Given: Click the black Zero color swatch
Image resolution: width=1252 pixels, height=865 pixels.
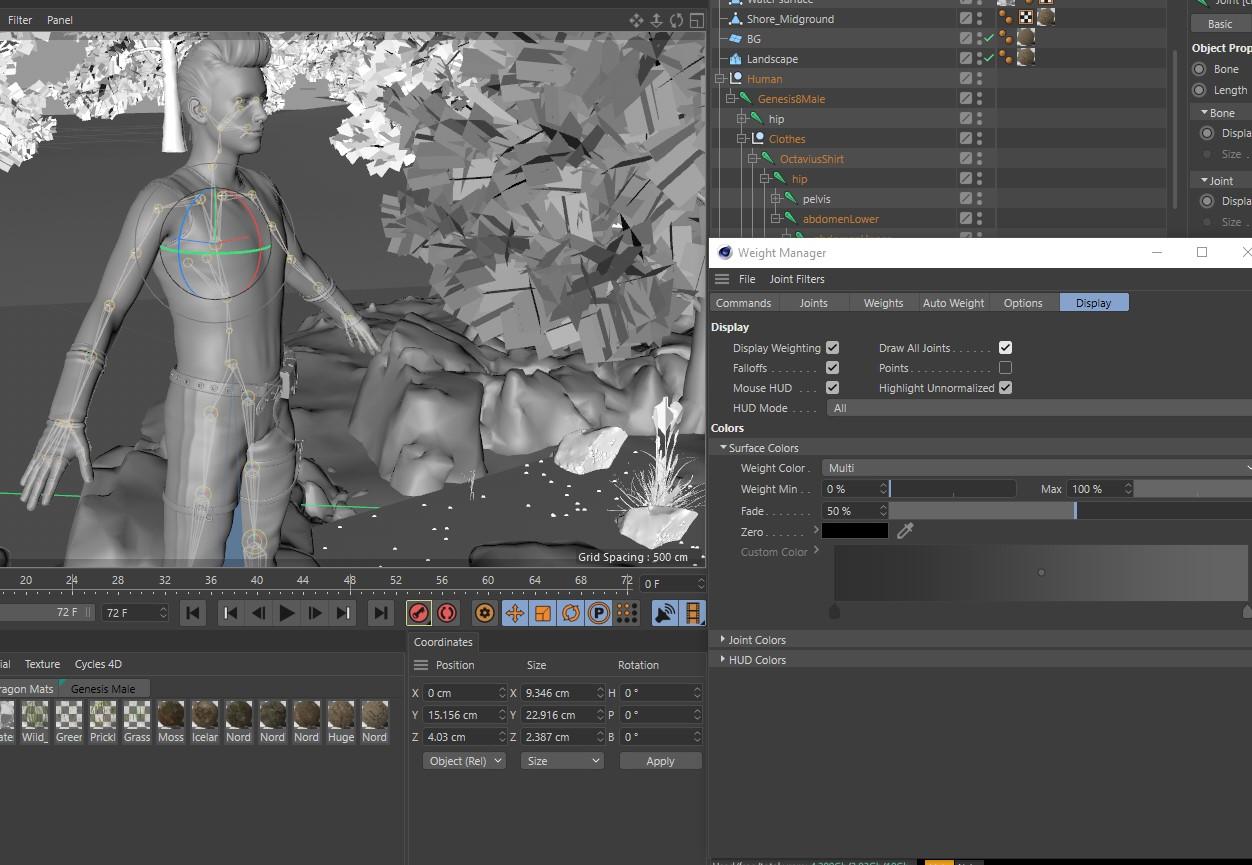Looking at the screenshot, I should tap(854, 531).
